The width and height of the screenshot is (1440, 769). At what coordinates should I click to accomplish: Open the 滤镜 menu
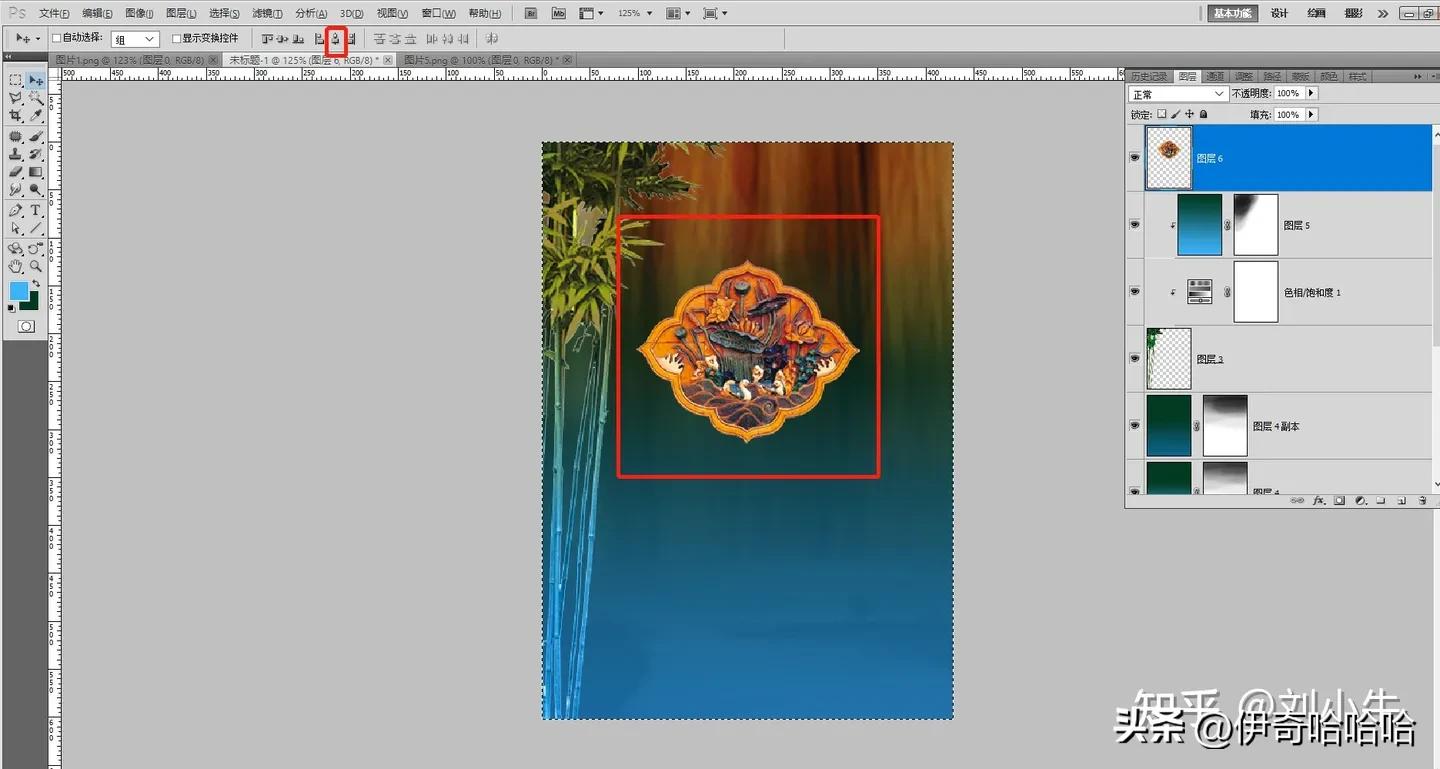click(x=266, y=13)
